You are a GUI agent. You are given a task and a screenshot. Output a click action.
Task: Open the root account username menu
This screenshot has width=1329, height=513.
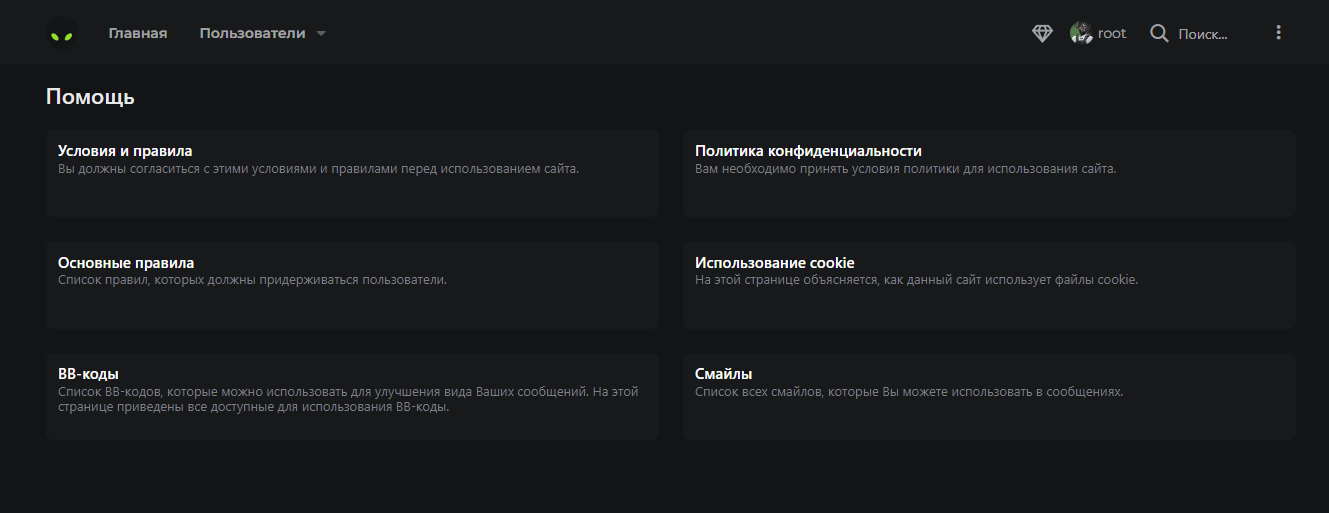coord(1111,33)
